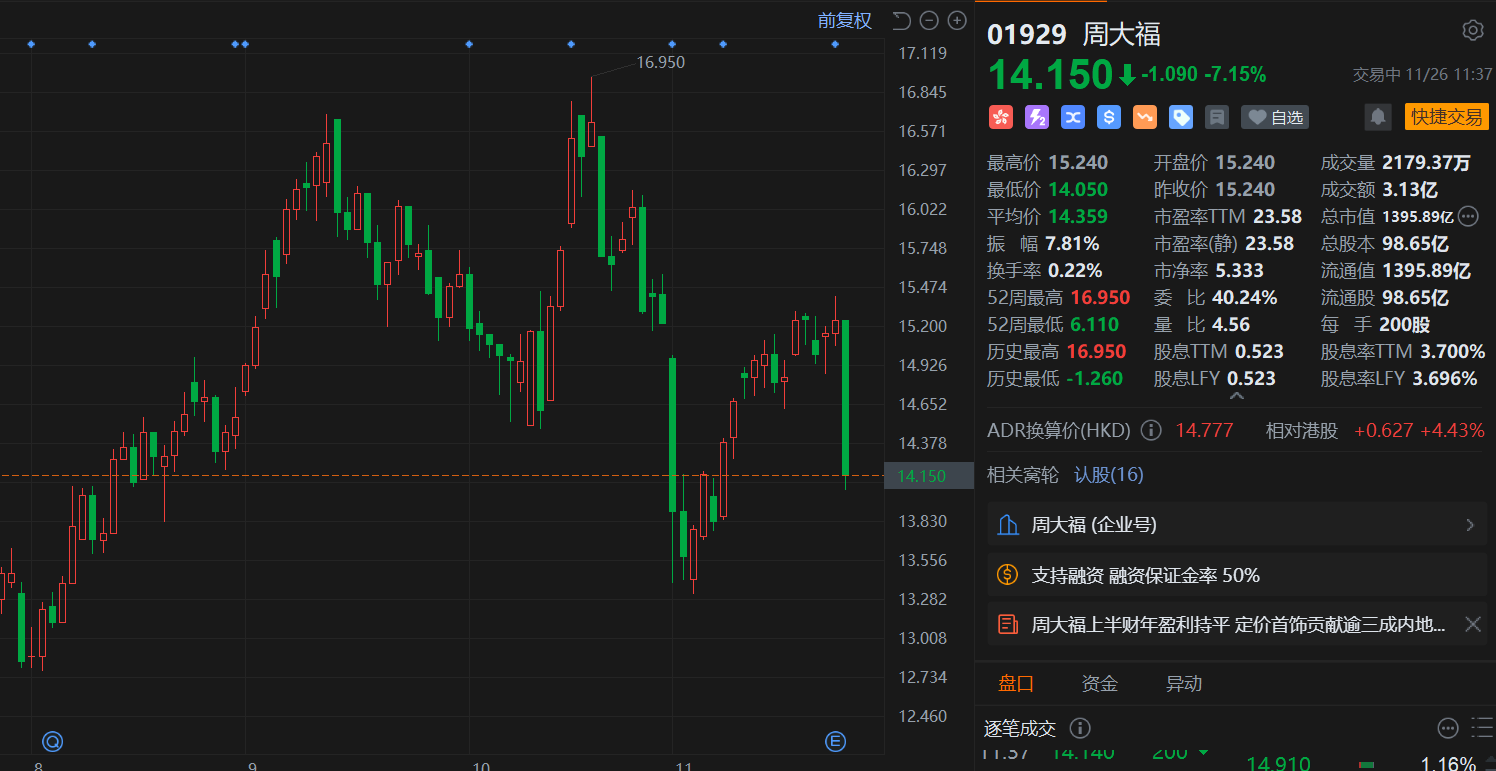This screenshot has width=1496, height=771.
Task: Click the 委比 value 40.24%
Action: (1245, 298)
